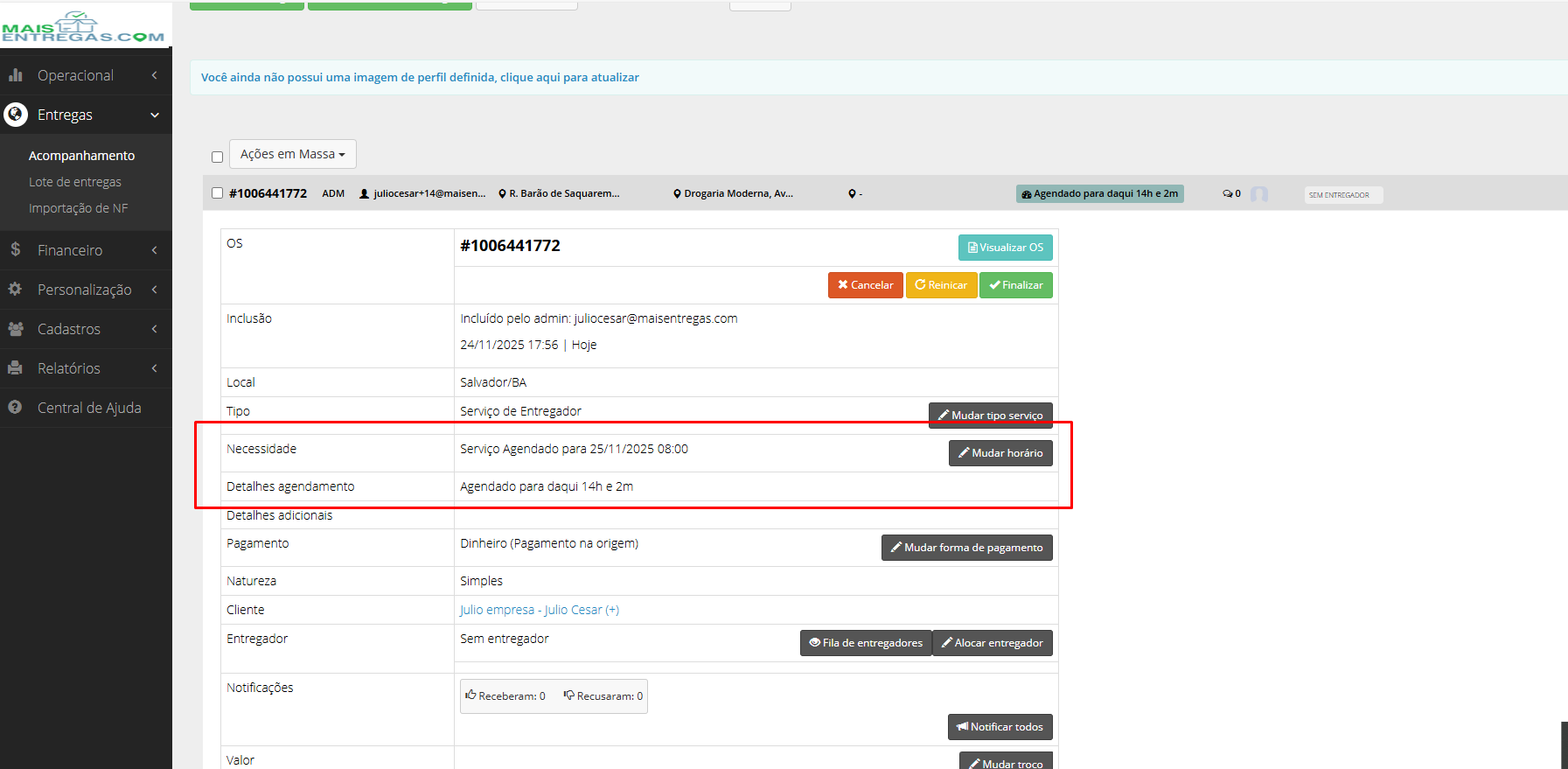Expand the Financeiro sidebar menu
Screen dimensions: 1568x769
click(x=86, y=250)
